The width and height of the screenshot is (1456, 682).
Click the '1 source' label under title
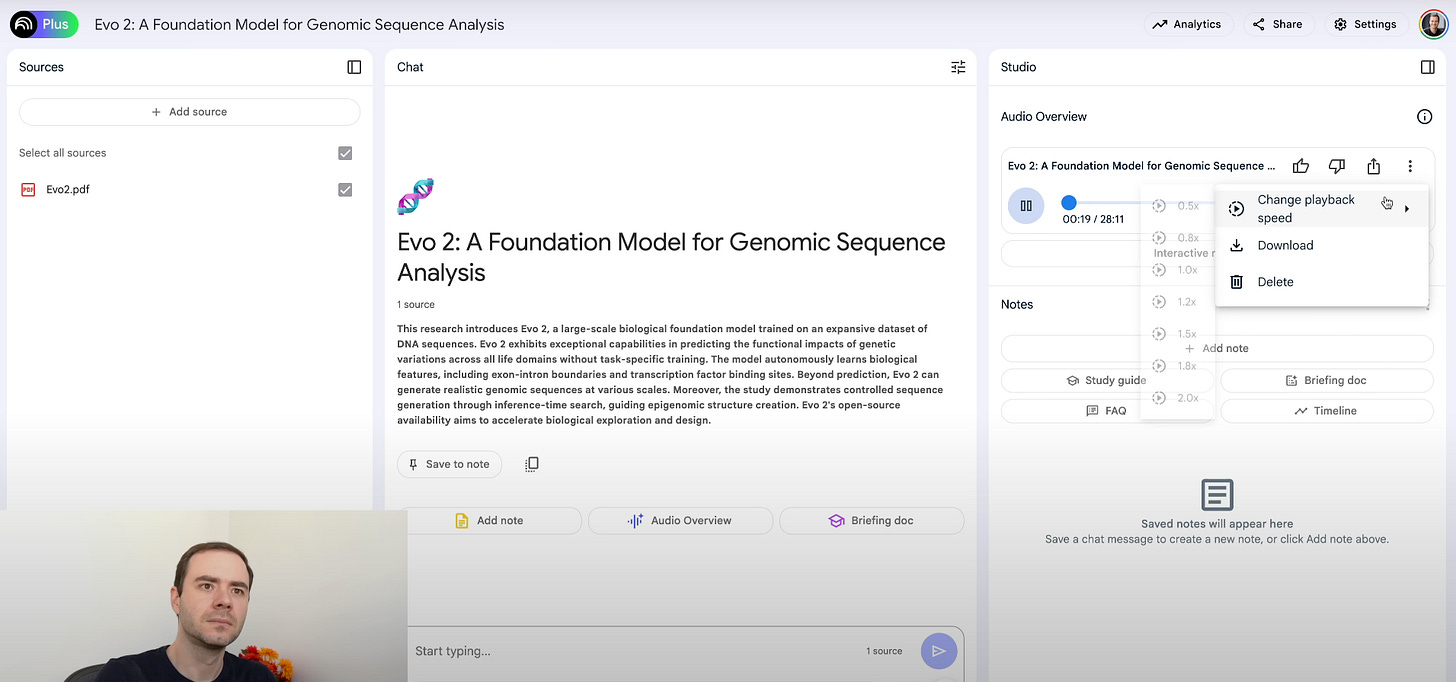416,304
